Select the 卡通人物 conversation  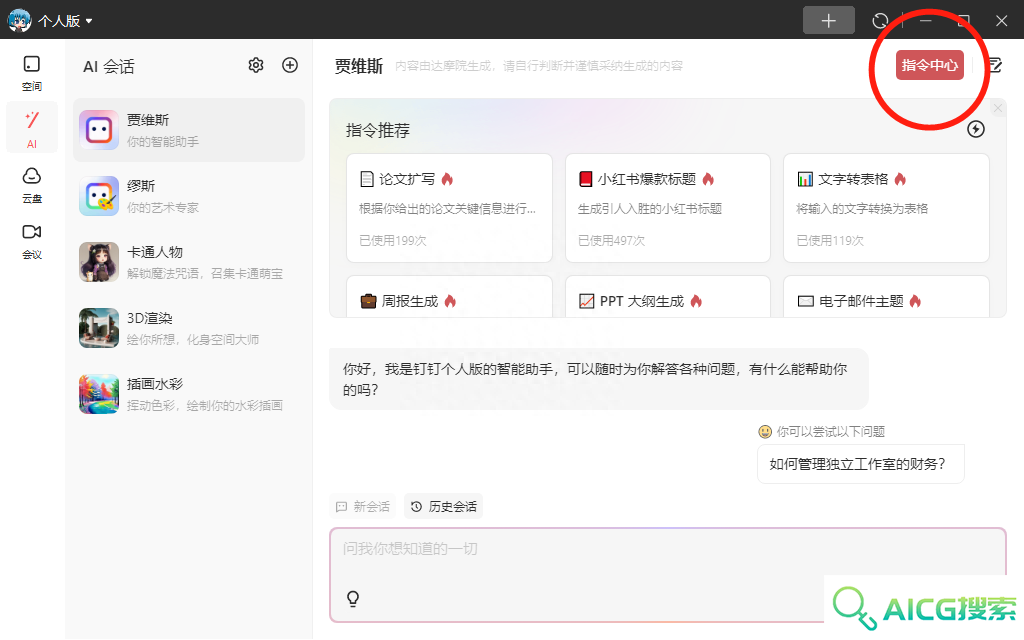(x=189, y=262)
